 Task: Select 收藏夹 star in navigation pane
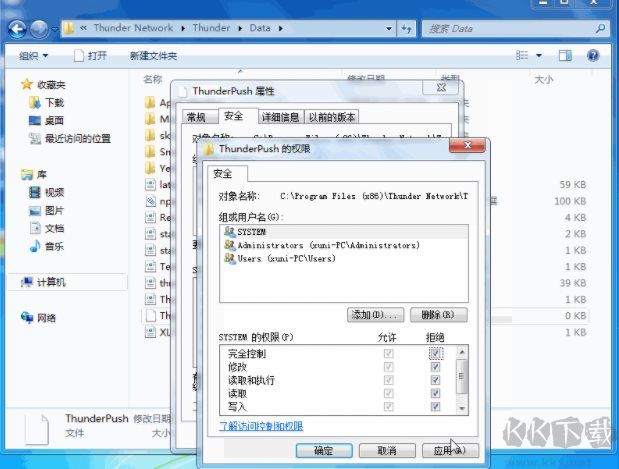tap(26, 84)
